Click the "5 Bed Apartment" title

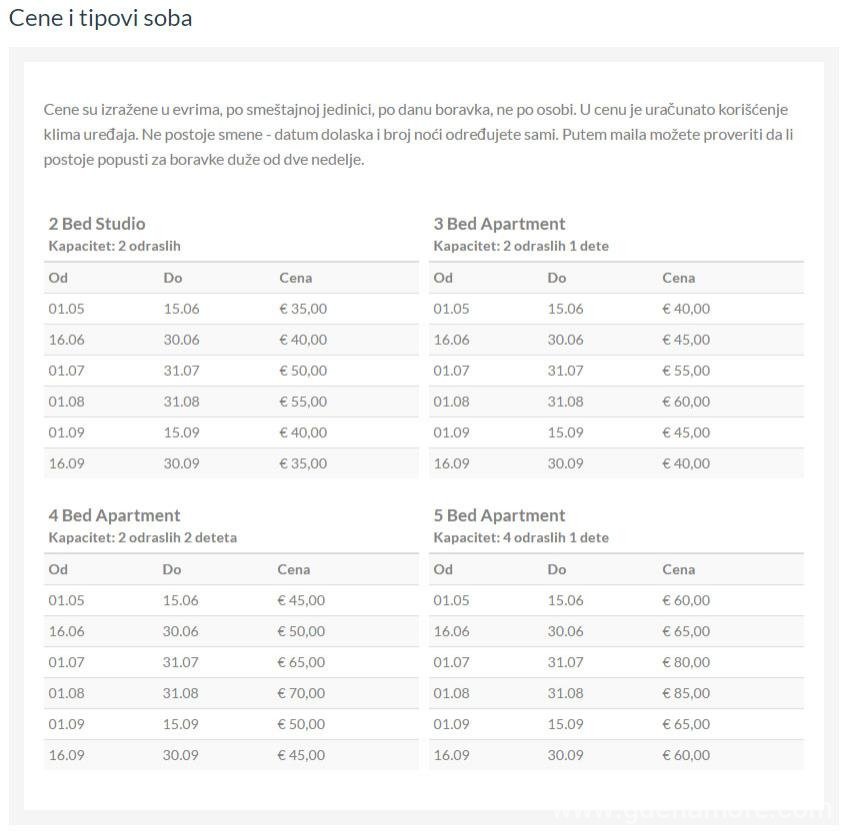[499, 515]
